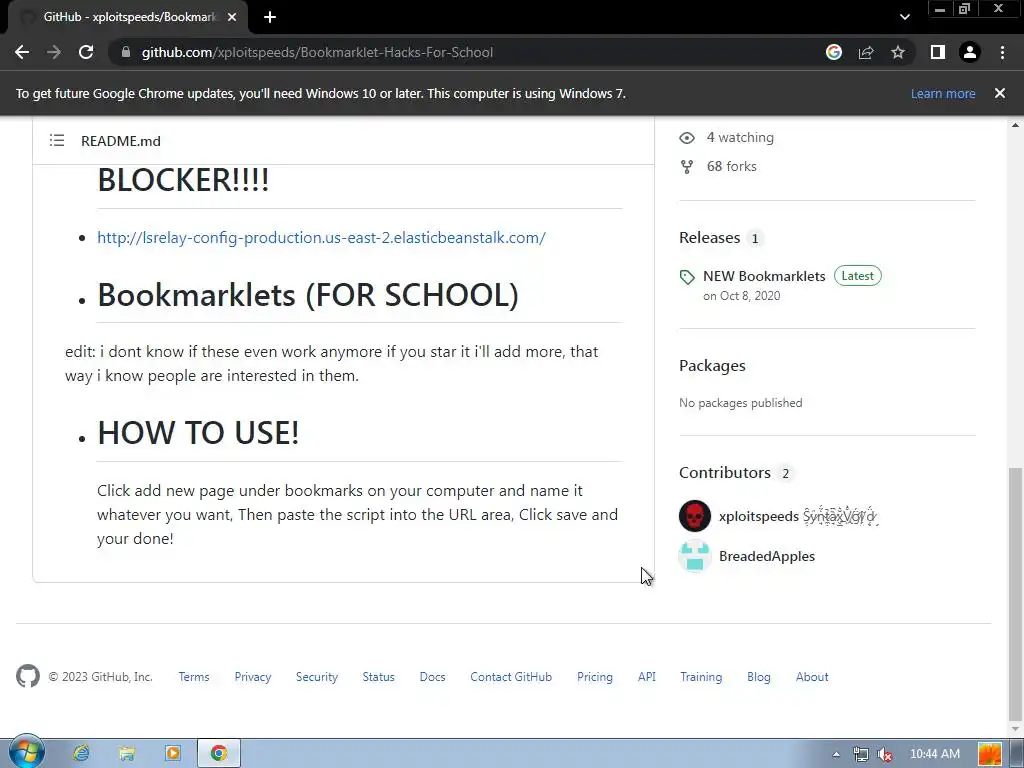Image resolution: width=1024 pixels, height=768 pixels.
Task: Click the README.md title
Action: (x=121, y=141)
